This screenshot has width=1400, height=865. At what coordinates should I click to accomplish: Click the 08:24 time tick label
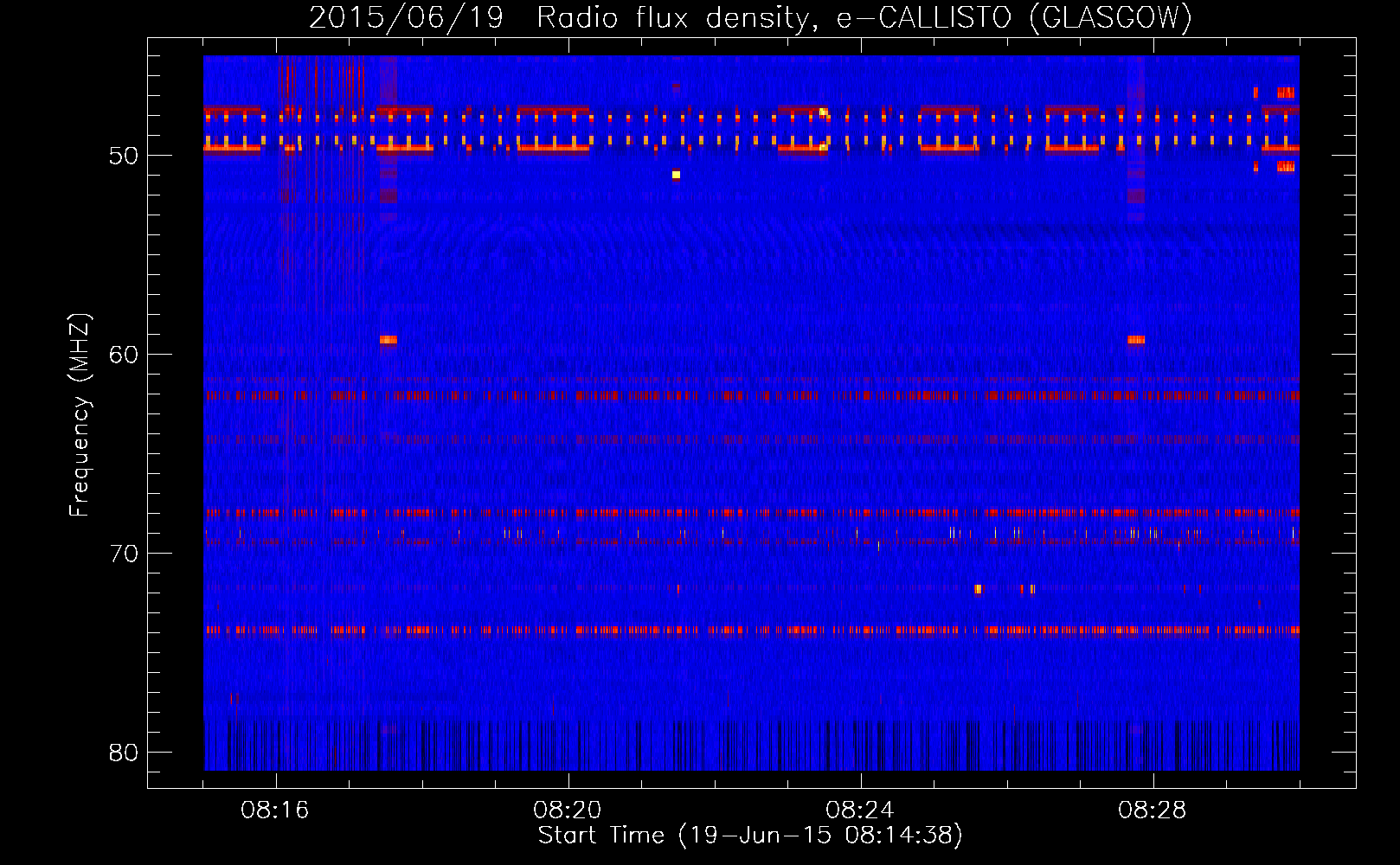(860, 811)
